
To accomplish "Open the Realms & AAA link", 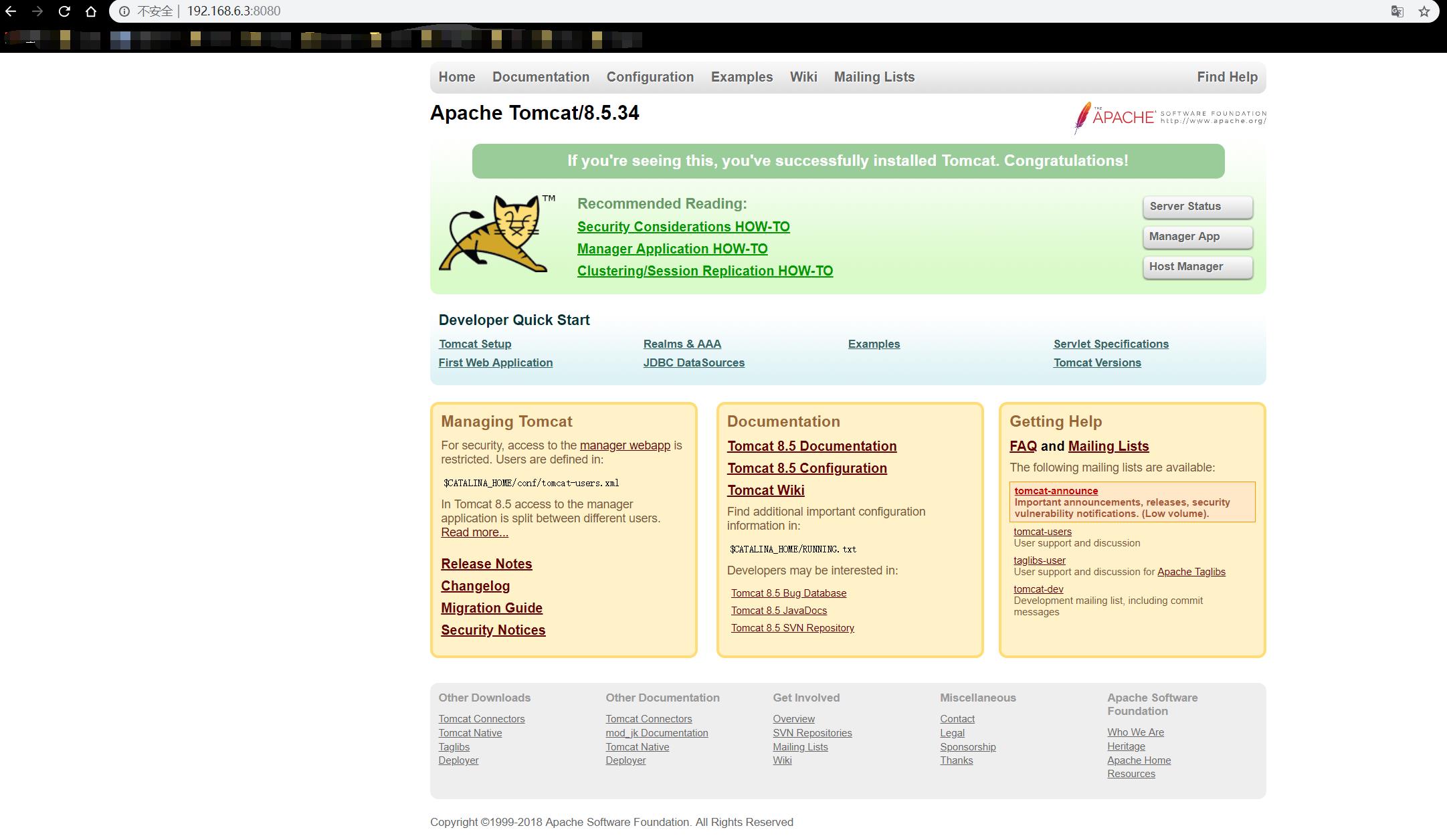I will (x=682, y=344).
